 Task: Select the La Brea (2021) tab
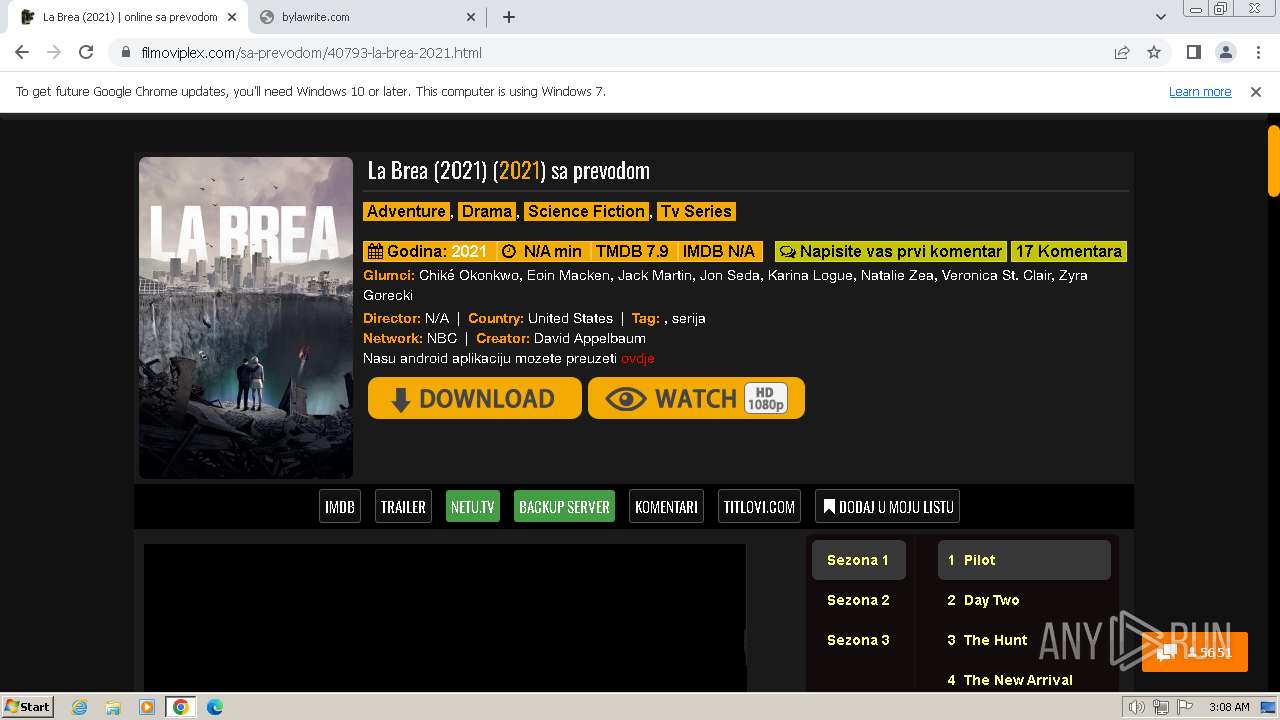point(127,17)
